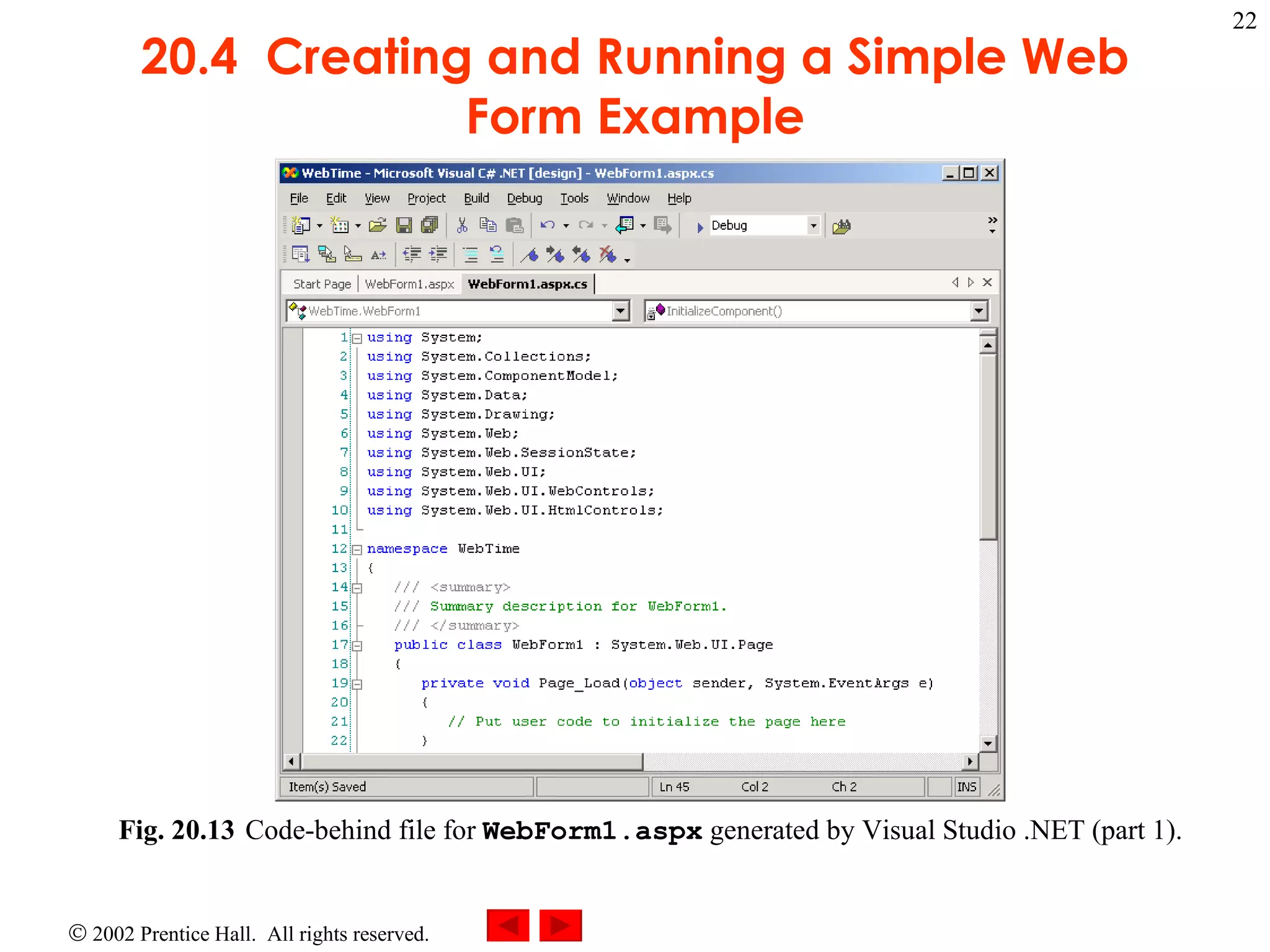Click the Add New Item icon

[340, 226]
